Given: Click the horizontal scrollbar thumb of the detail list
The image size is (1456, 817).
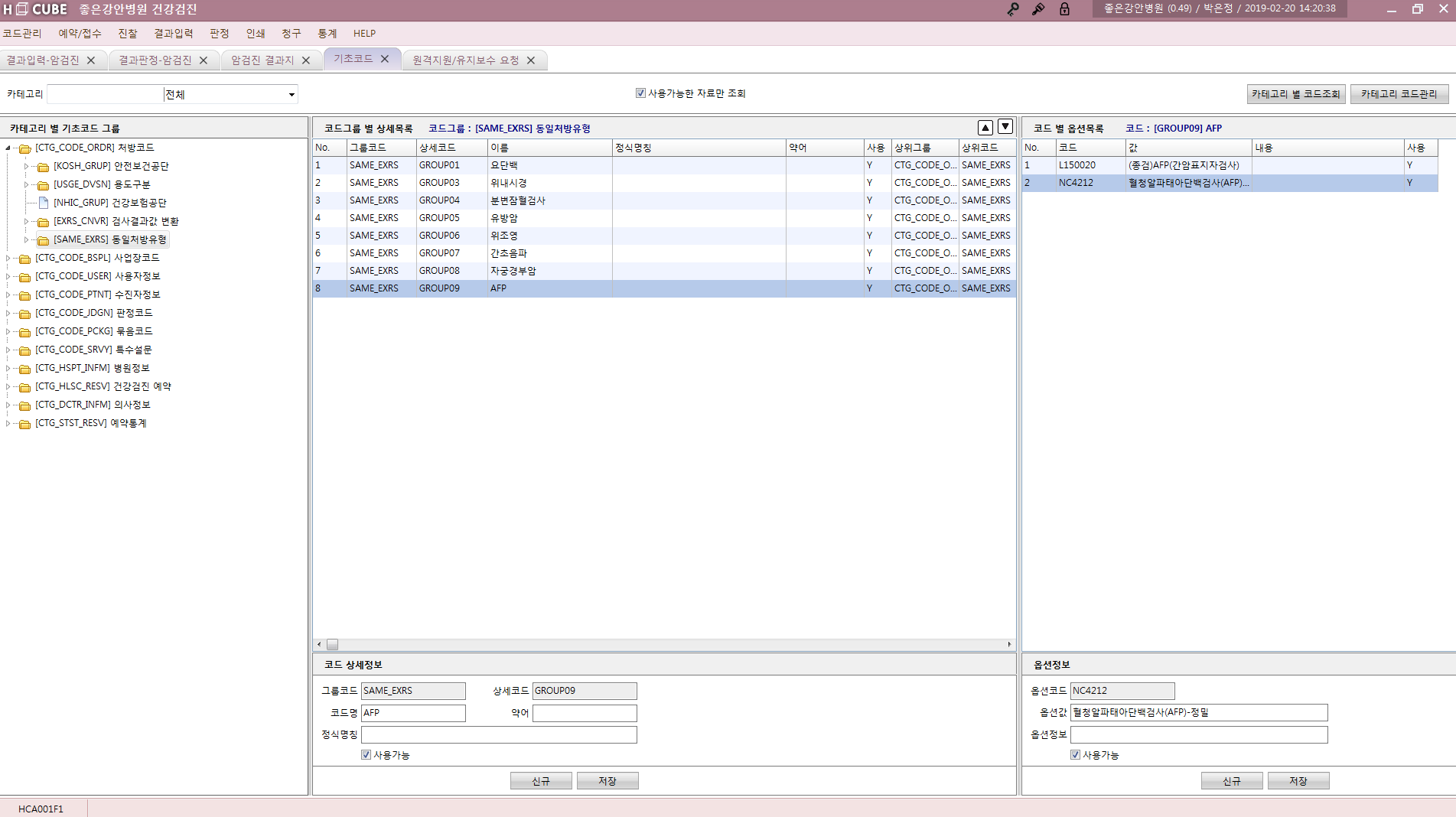Looking at the screenshot, I should (332, 645).
